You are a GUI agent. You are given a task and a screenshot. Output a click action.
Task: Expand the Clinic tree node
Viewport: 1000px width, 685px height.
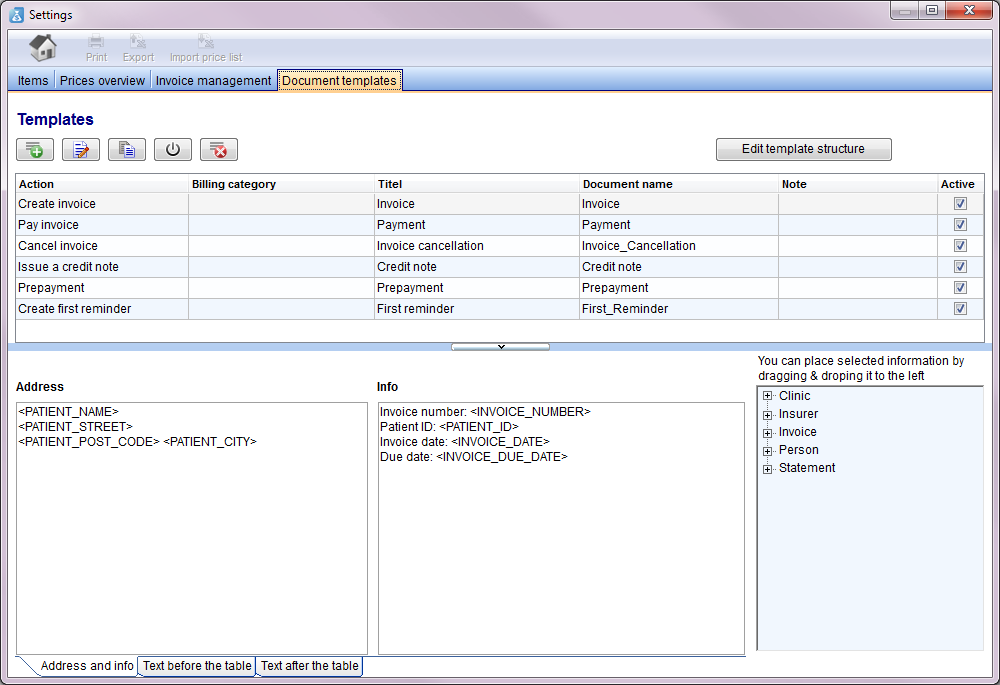[767, 396]
